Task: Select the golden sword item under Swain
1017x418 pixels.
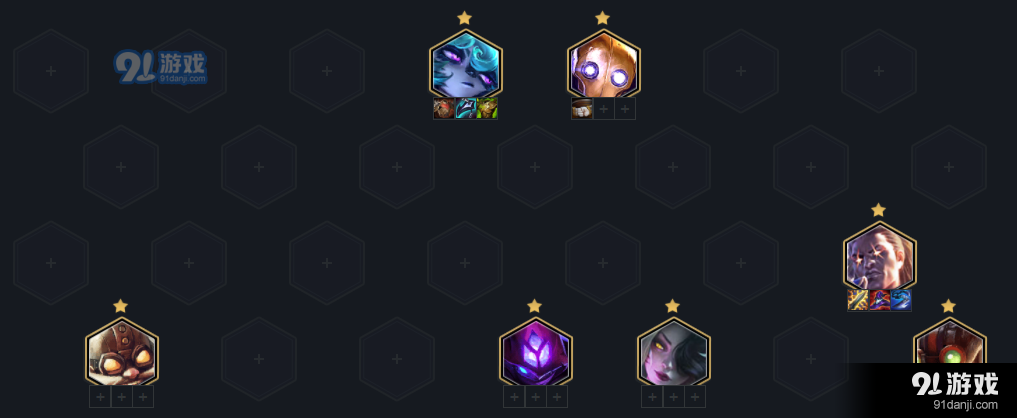Action: pyautogui.click(x=858, y=301)
